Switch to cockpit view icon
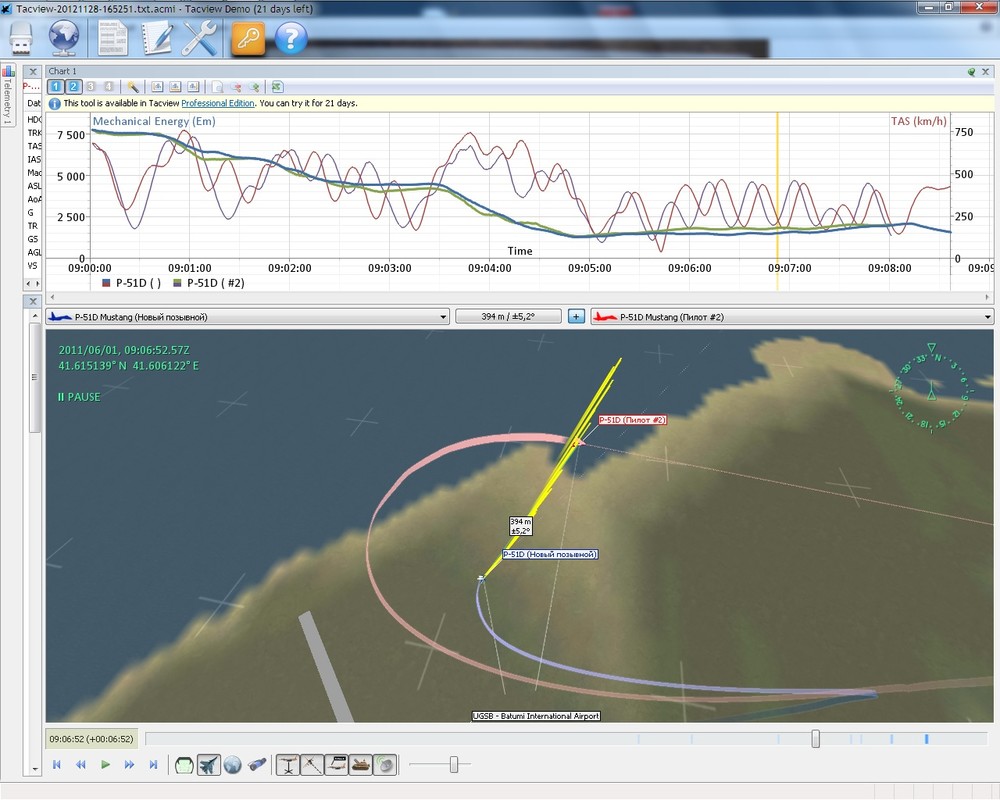The height and width of the screenshot is (800, 1000). click(x=184, y=764)
